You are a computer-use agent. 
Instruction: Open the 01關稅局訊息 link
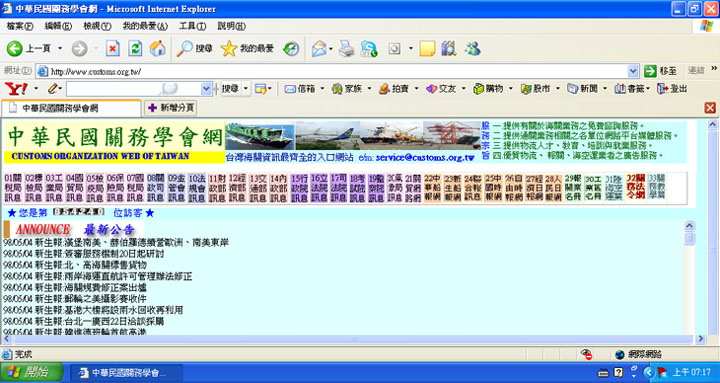click(13, 188)
